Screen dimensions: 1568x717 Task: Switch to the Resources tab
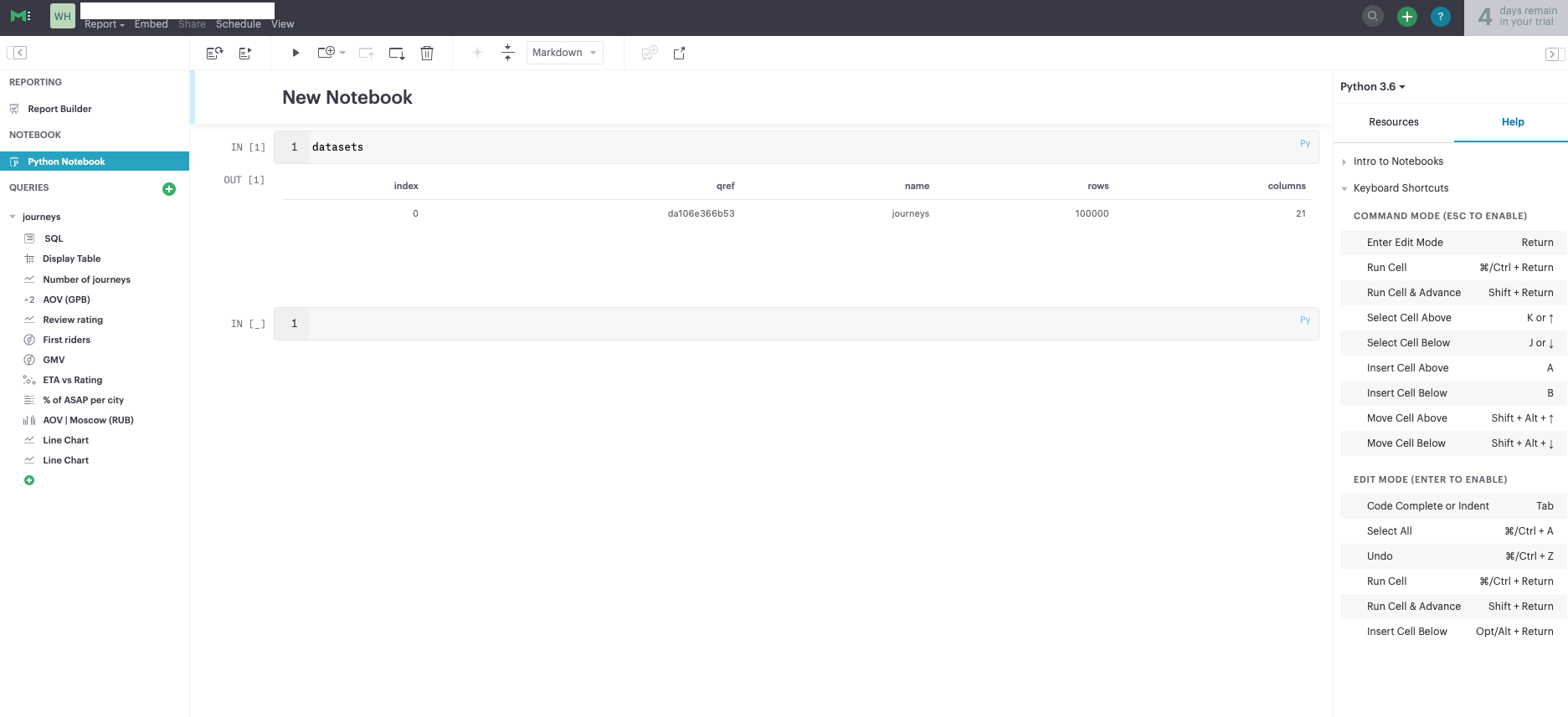coord(1394,122)
